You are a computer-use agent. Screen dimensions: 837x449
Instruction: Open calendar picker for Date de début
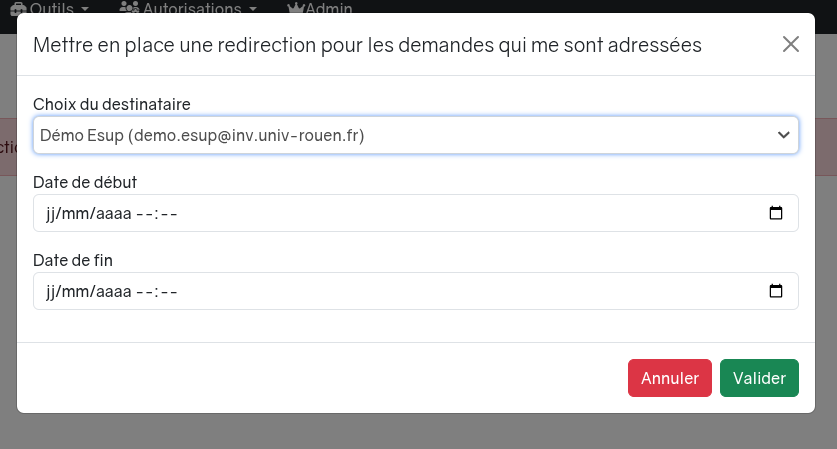coord(775,213)
